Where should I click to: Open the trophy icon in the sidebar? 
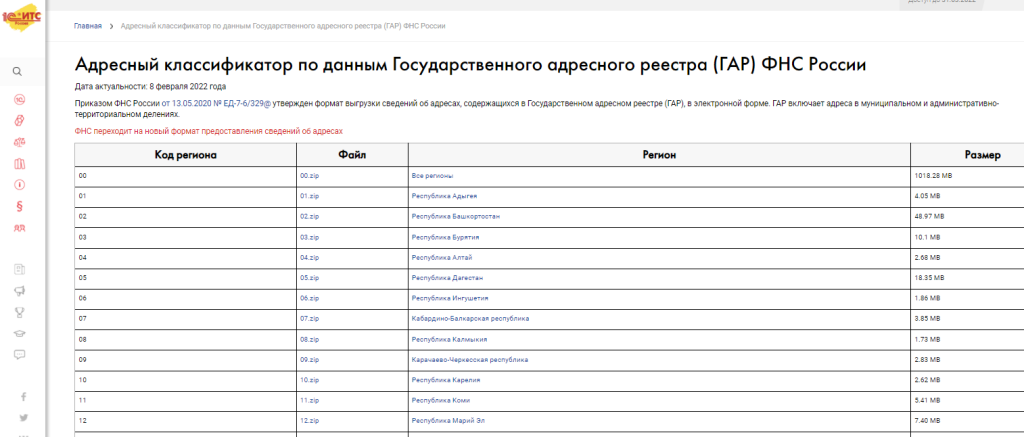19,312
